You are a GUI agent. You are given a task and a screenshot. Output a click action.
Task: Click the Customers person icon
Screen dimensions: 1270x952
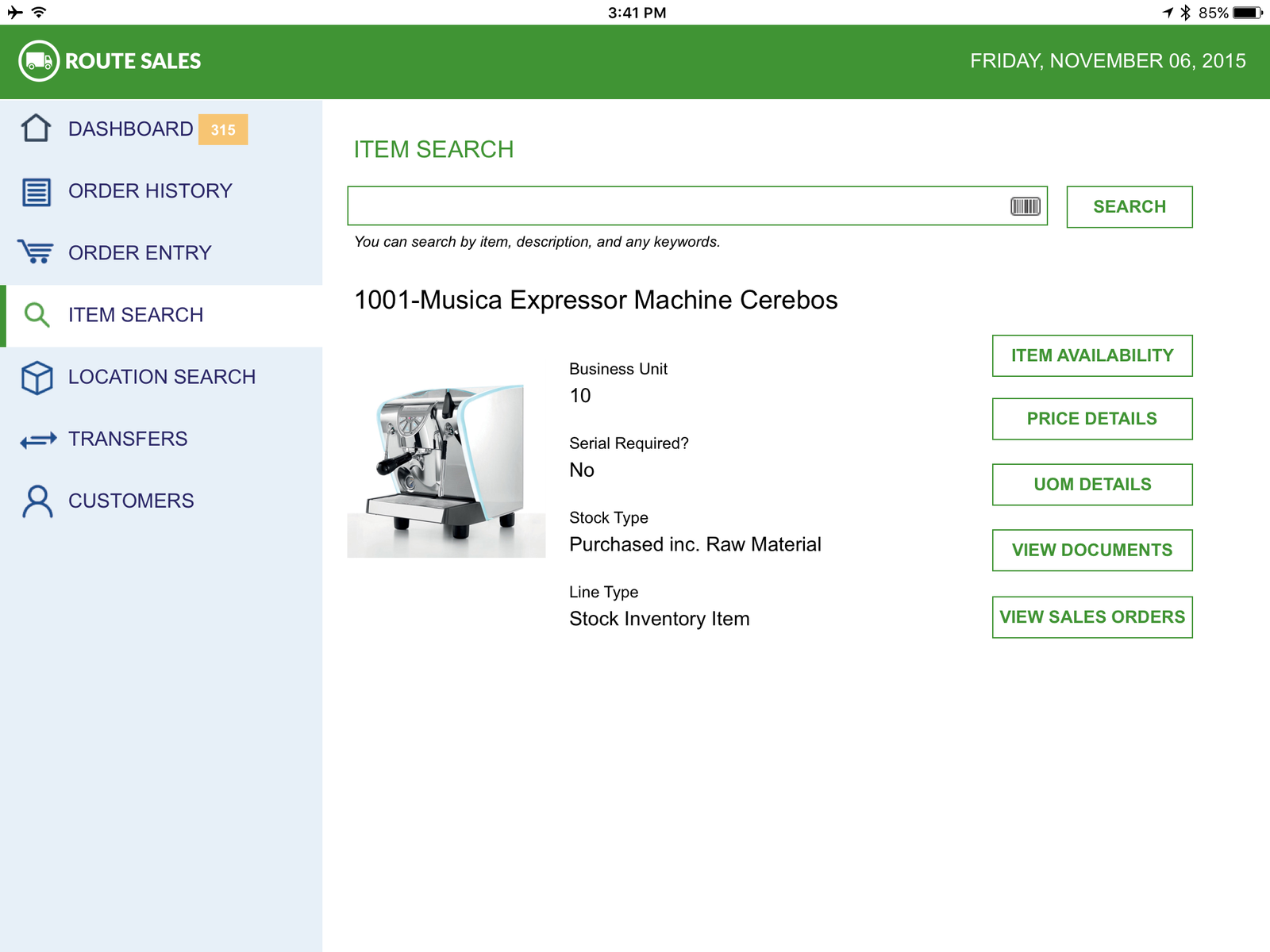37,501
